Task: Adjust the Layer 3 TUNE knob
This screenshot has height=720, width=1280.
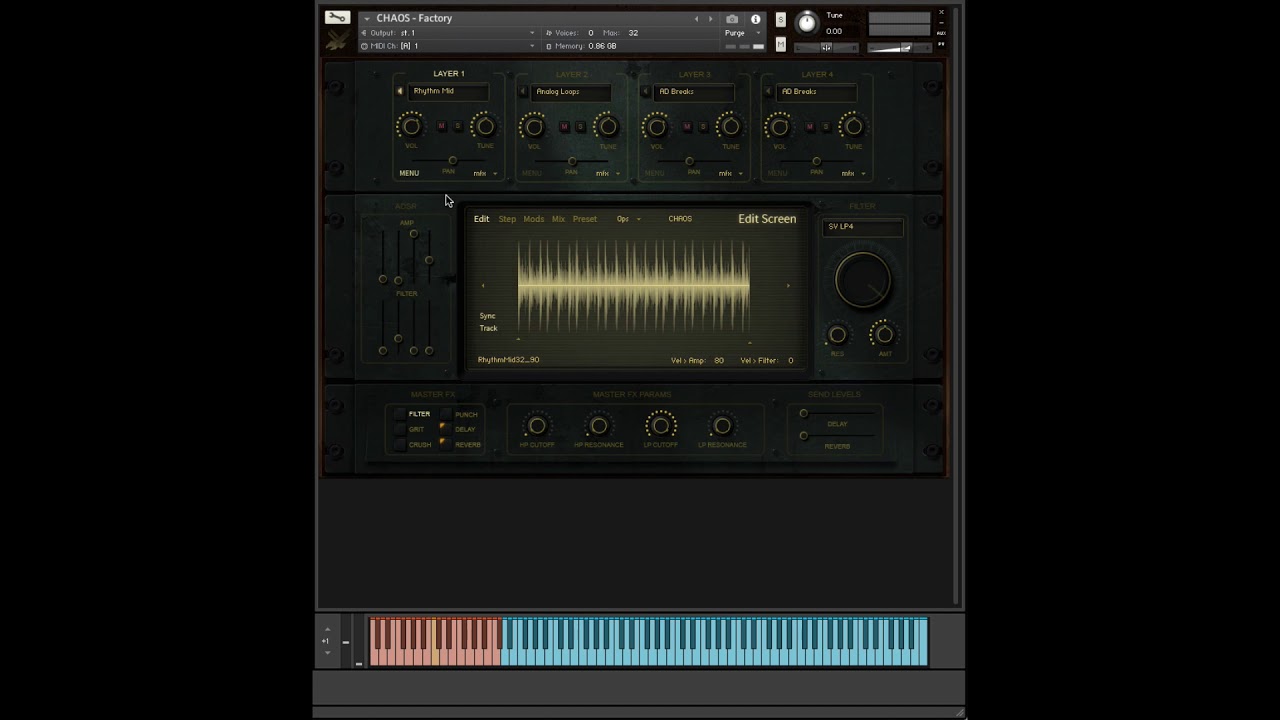Action: point(730,126)
